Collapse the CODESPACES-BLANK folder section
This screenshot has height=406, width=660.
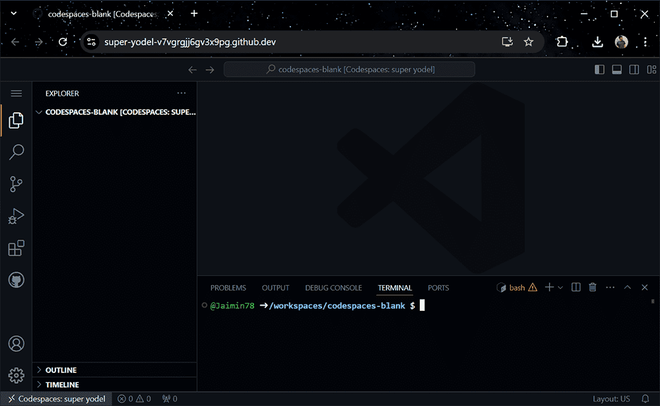pos(115,112)
